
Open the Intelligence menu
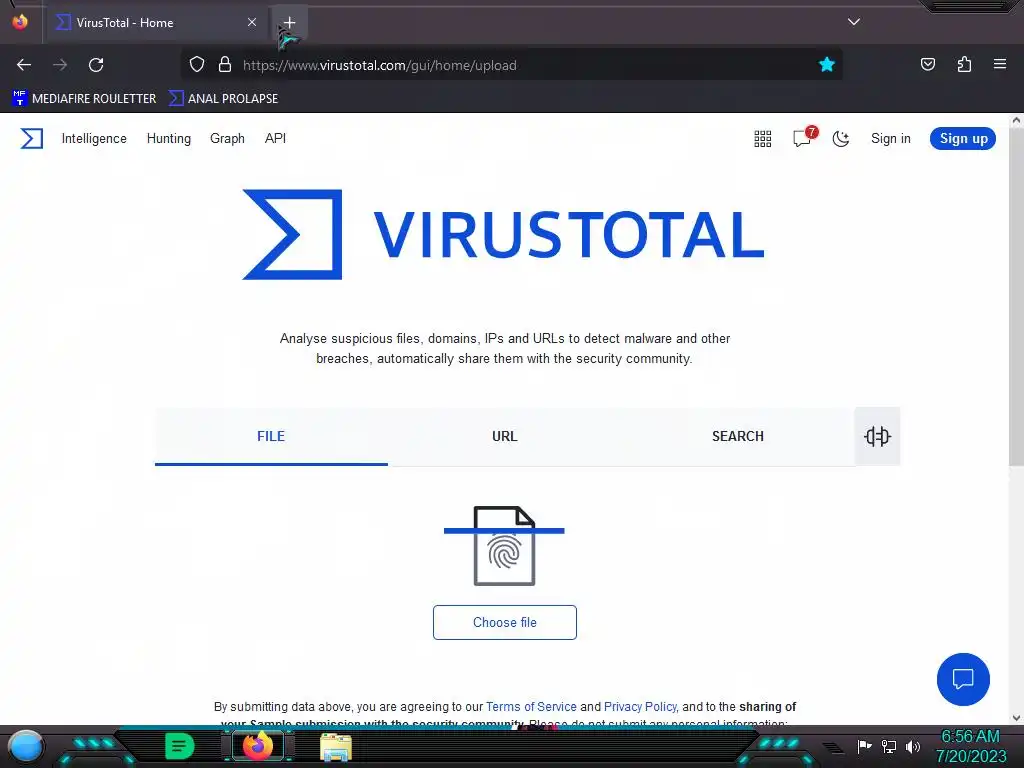(94, 138)
